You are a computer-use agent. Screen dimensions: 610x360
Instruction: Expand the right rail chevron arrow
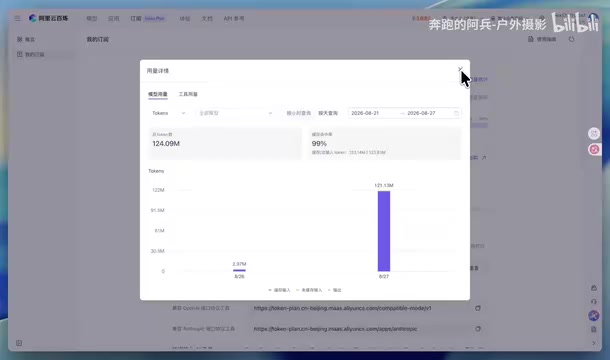coord(594,343)
